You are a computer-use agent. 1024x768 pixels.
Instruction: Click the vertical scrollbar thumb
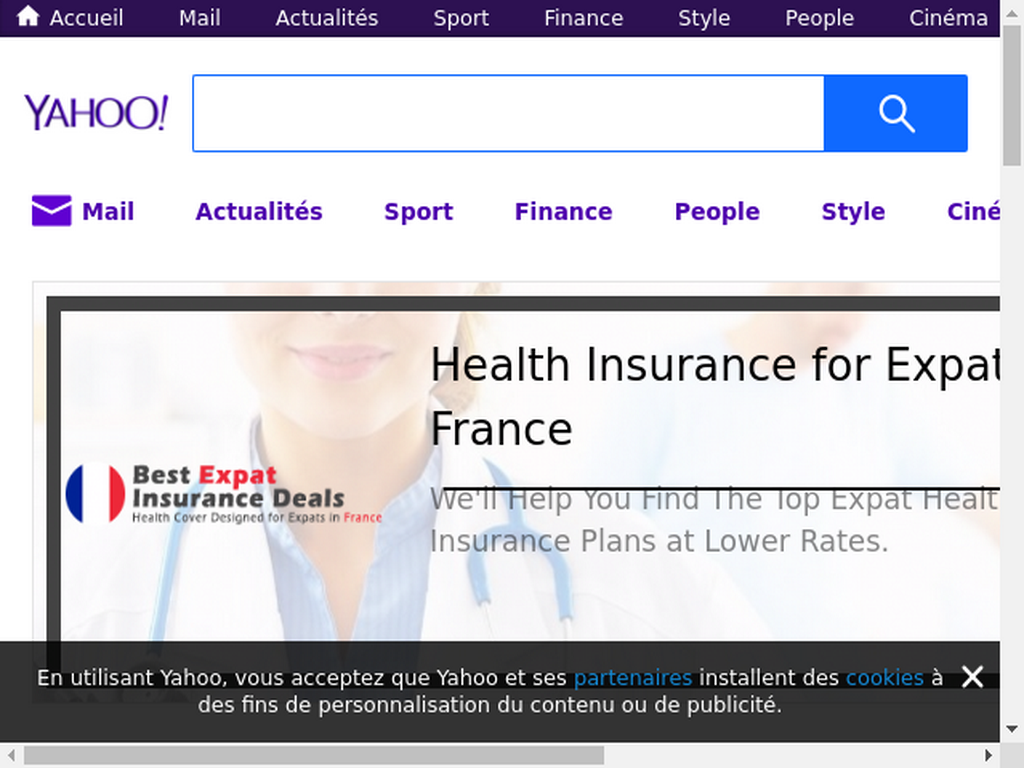1012,96
